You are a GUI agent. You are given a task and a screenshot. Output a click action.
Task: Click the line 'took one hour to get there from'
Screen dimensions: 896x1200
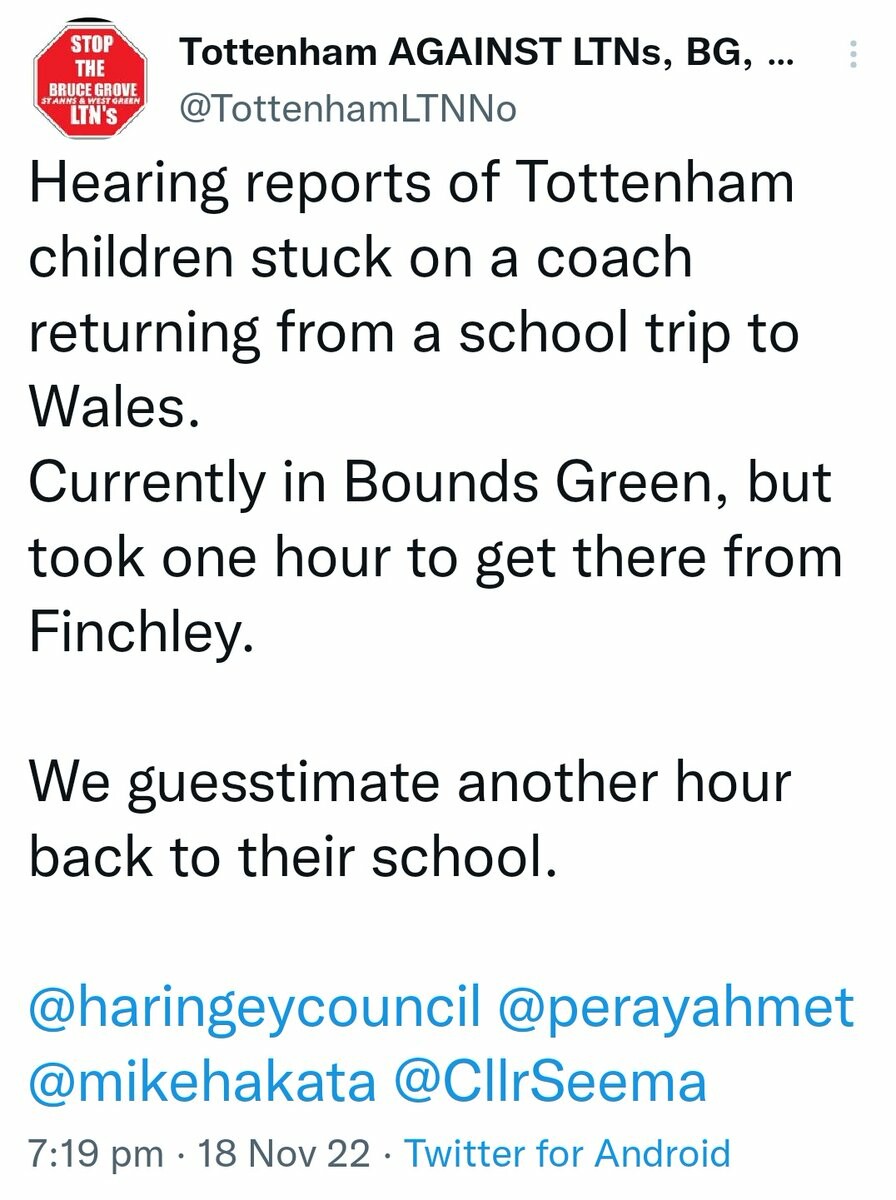click(435, 556)
